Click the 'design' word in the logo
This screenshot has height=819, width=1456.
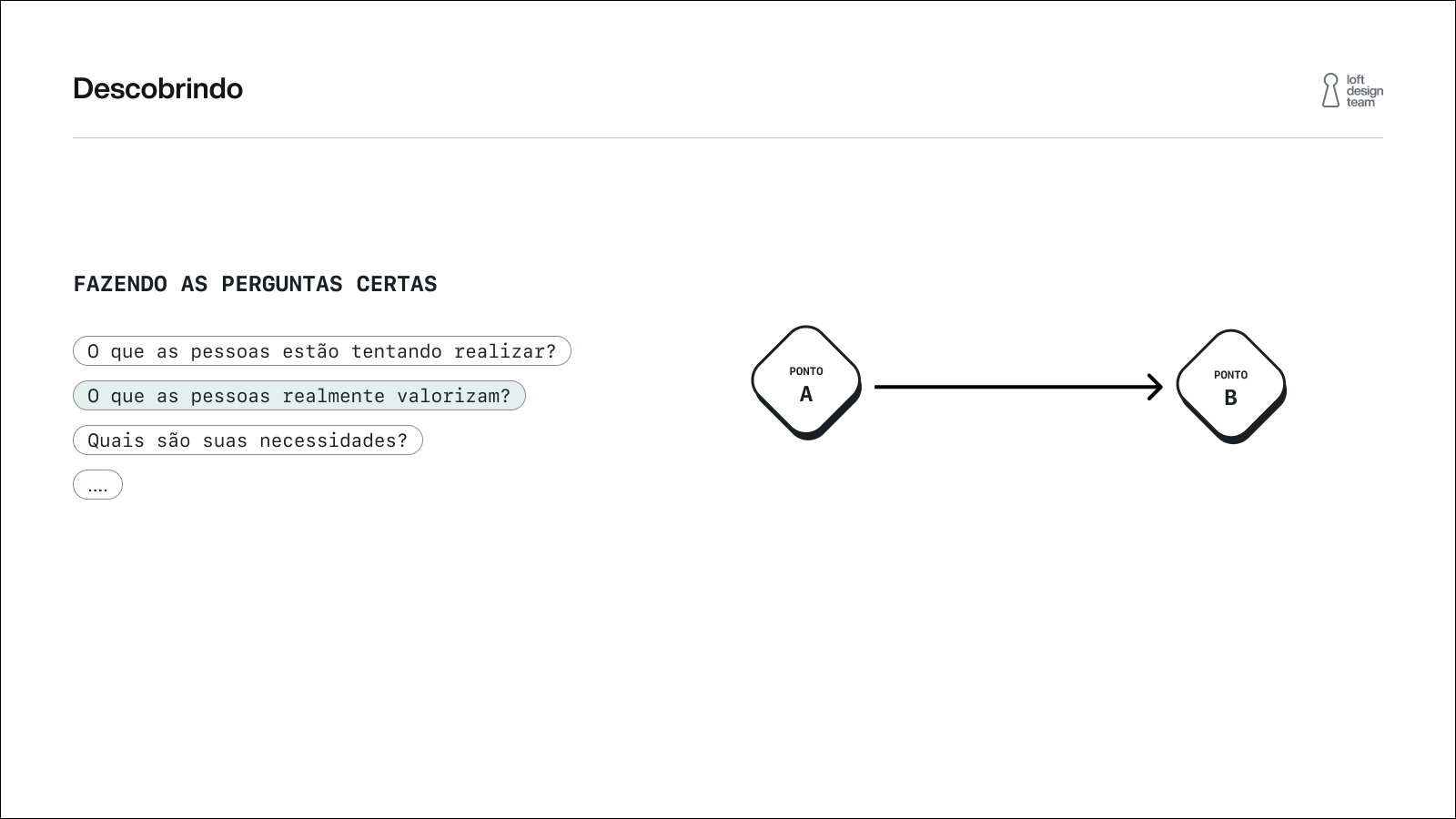pyautogui.click(x=1364, y=91)
